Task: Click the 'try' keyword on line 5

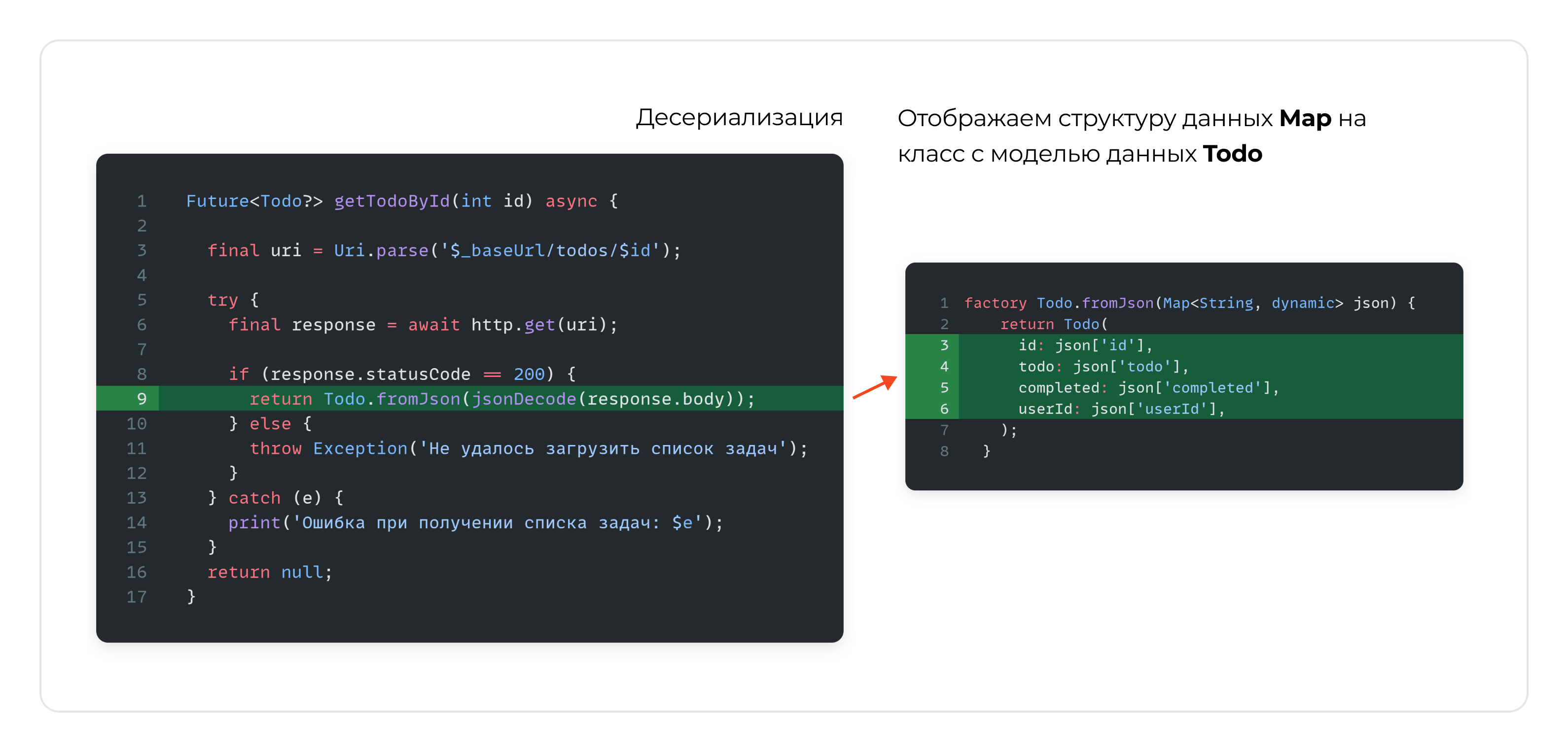Action: tap(222, 300)
